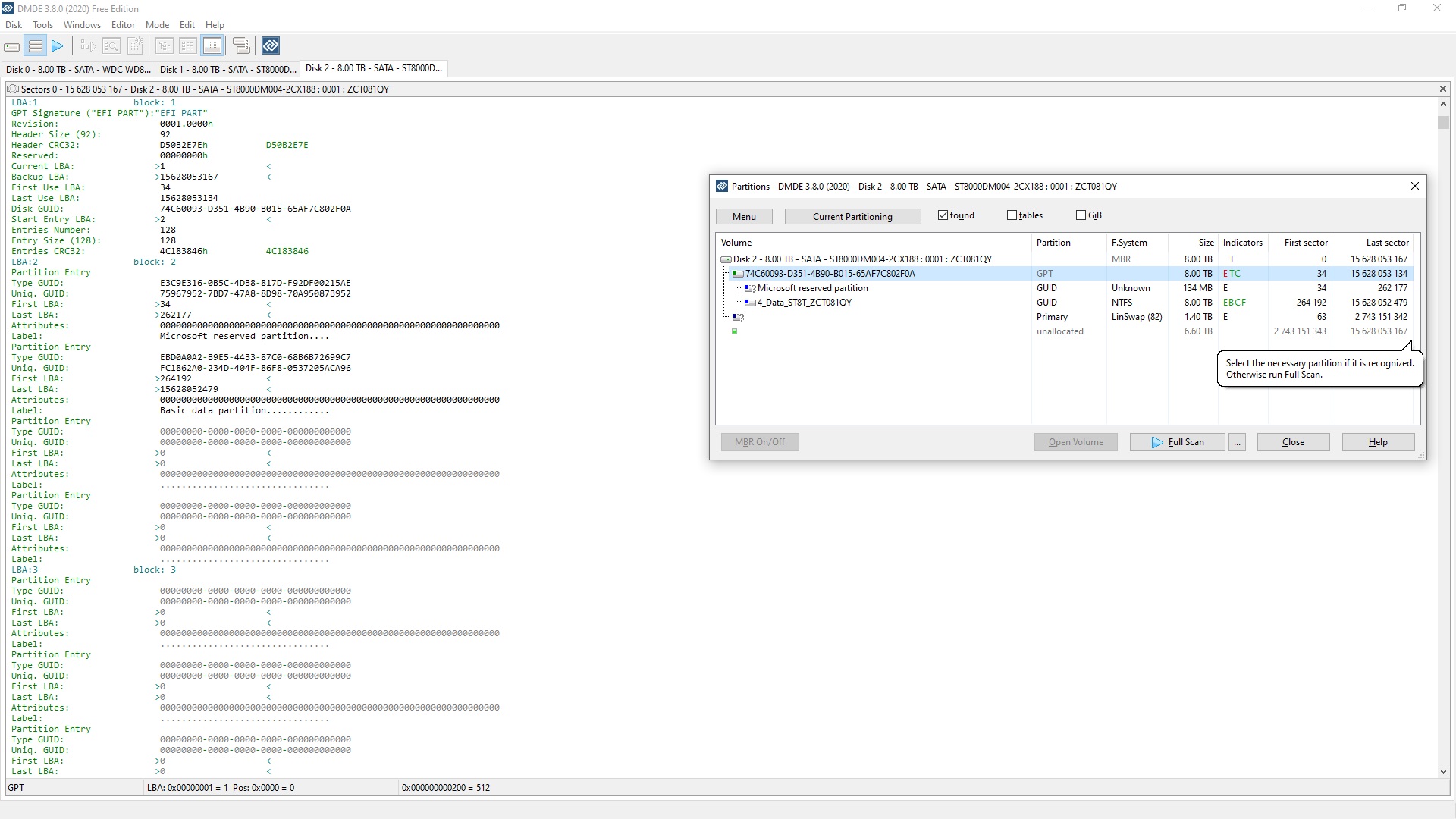Start a Full Scan
The height and width of the screenshot is (819, 1456).
point(1177,442)
